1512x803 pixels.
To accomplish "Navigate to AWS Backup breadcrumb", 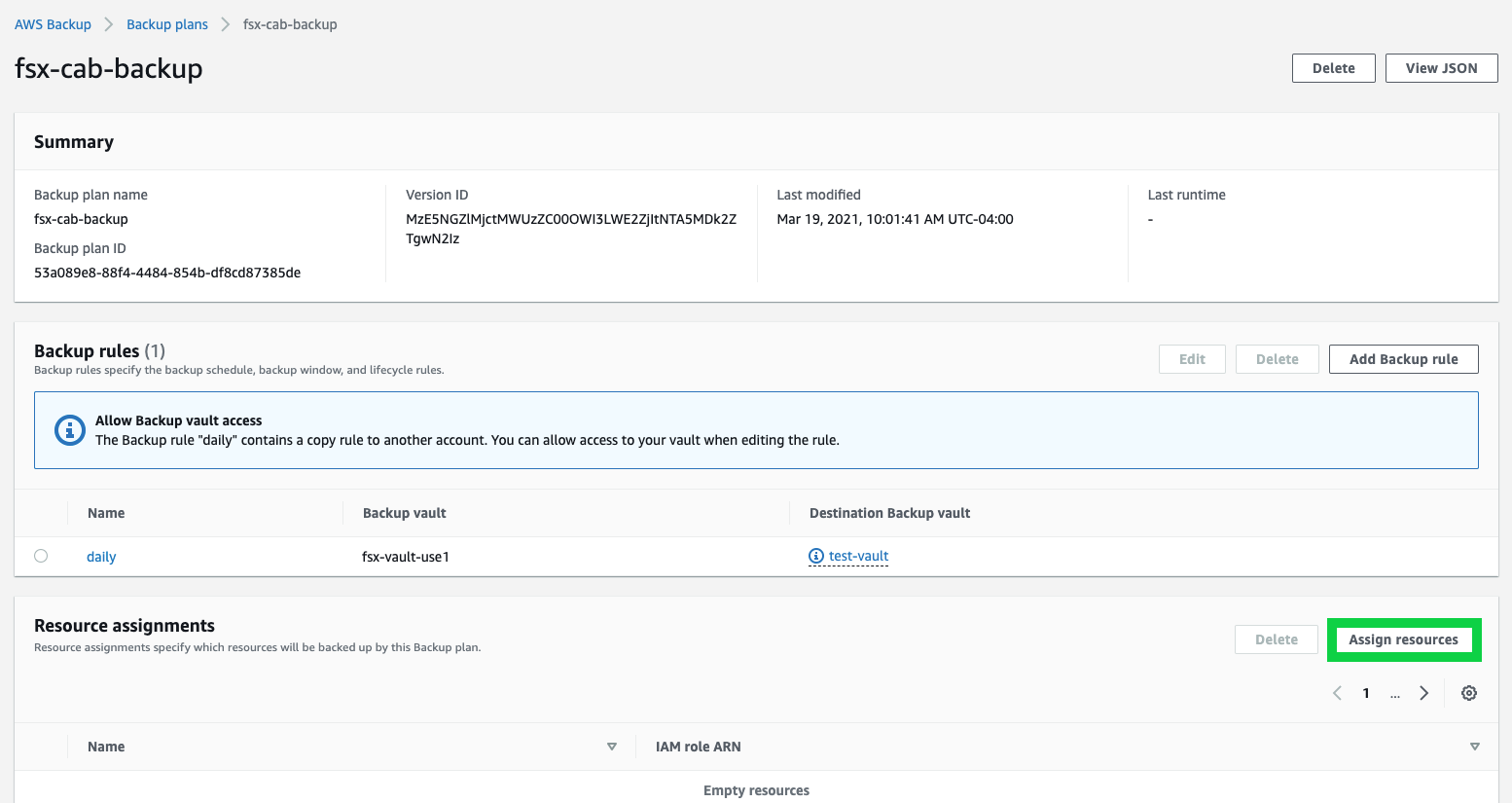I will click(53, 23).
